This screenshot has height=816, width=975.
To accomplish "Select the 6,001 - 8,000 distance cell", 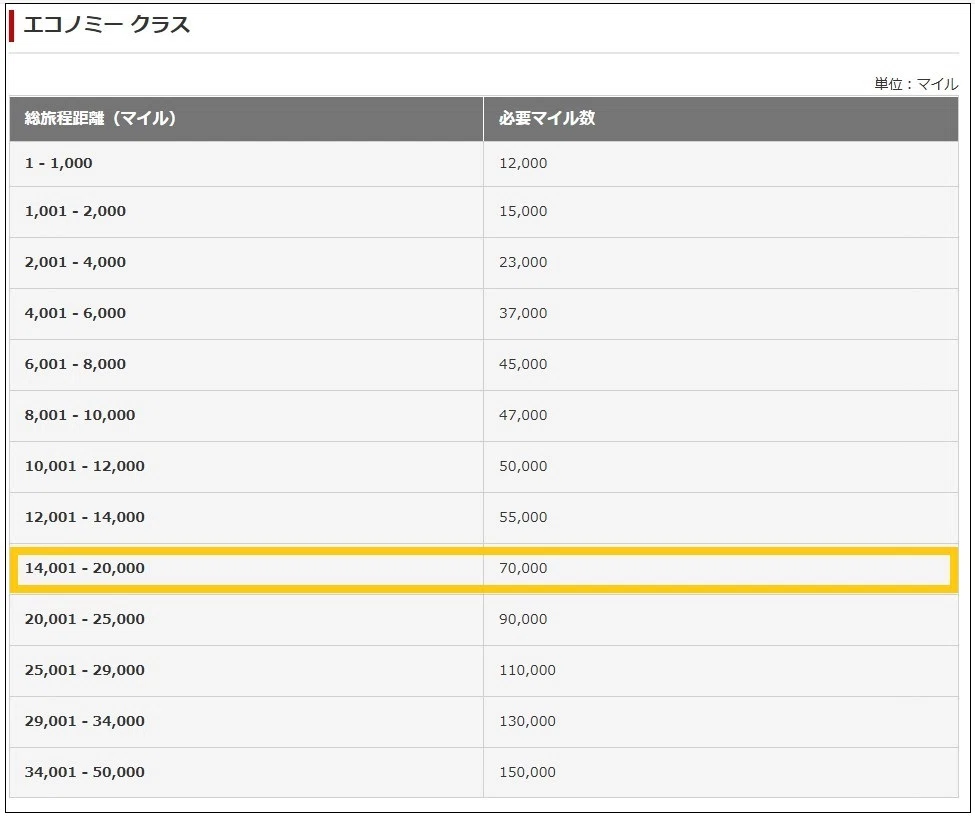I will tap(246, 364).
